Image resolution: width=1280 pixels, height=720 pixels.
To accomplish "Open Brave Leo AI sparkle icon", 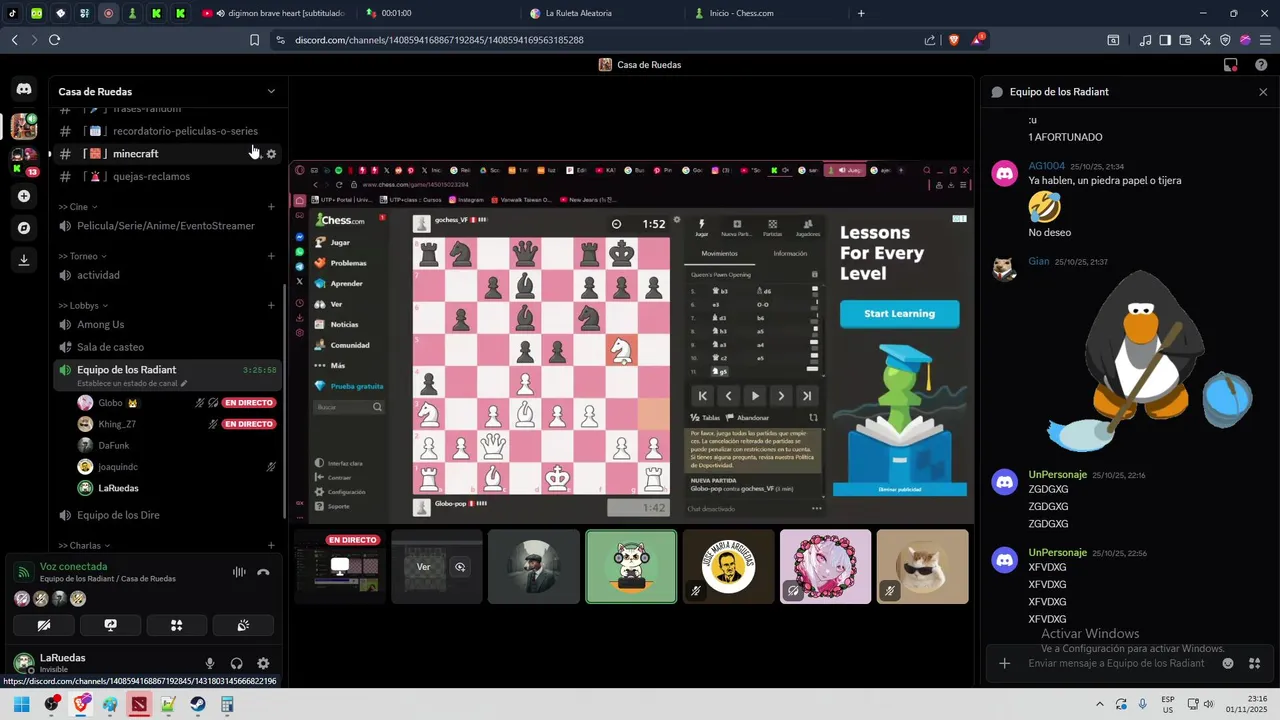I will (1205, 40).
